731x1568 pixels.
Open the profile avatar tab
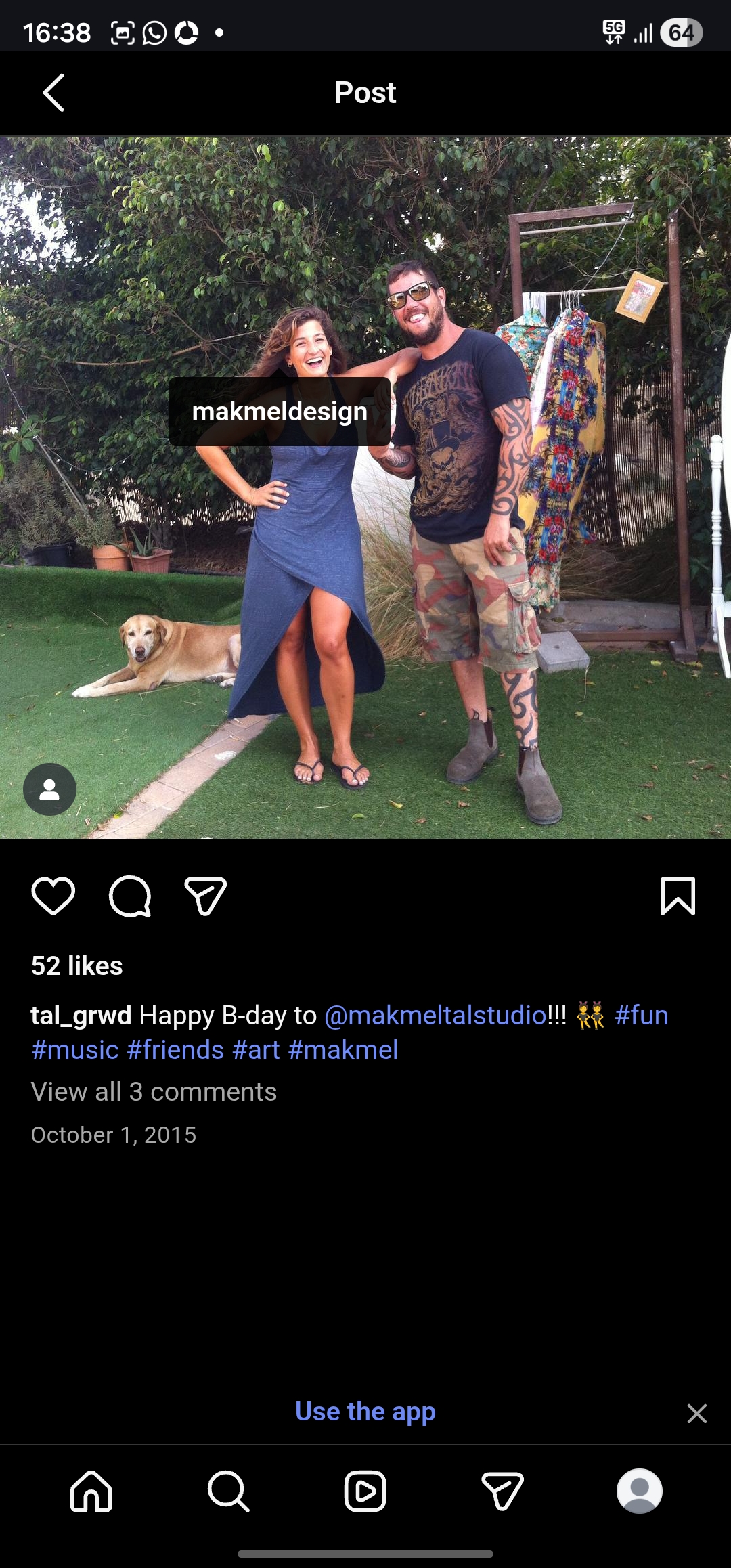(x=640, y=1491)
